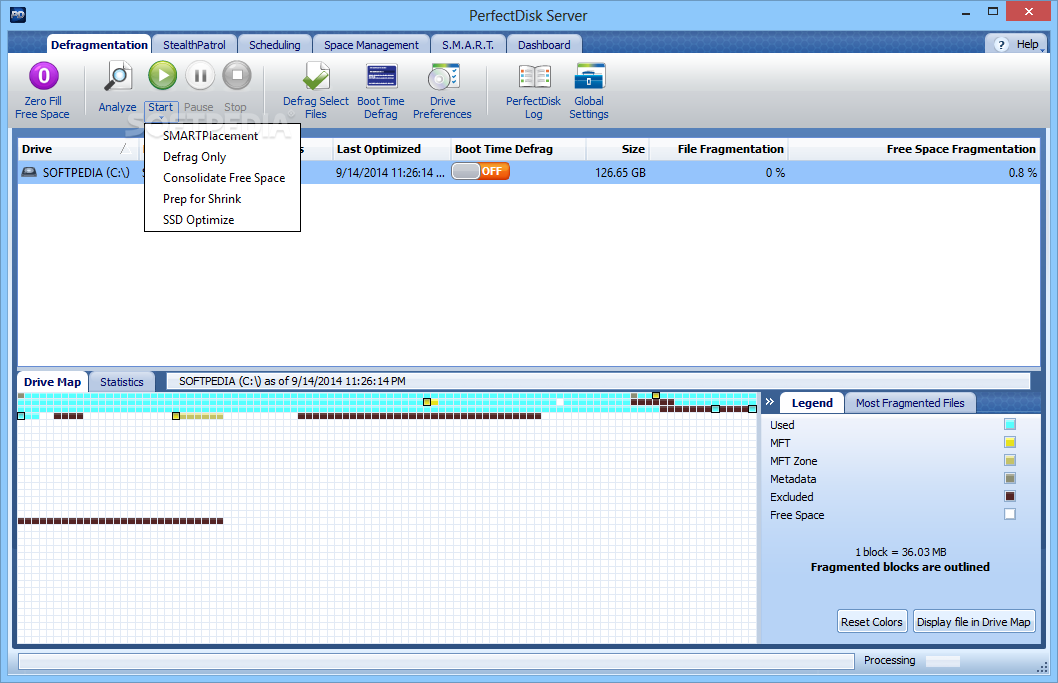Click the Used color swatch
The width and height of the screenshot is (1058, 683).
pyautogui.click(x=1009, y=425)
